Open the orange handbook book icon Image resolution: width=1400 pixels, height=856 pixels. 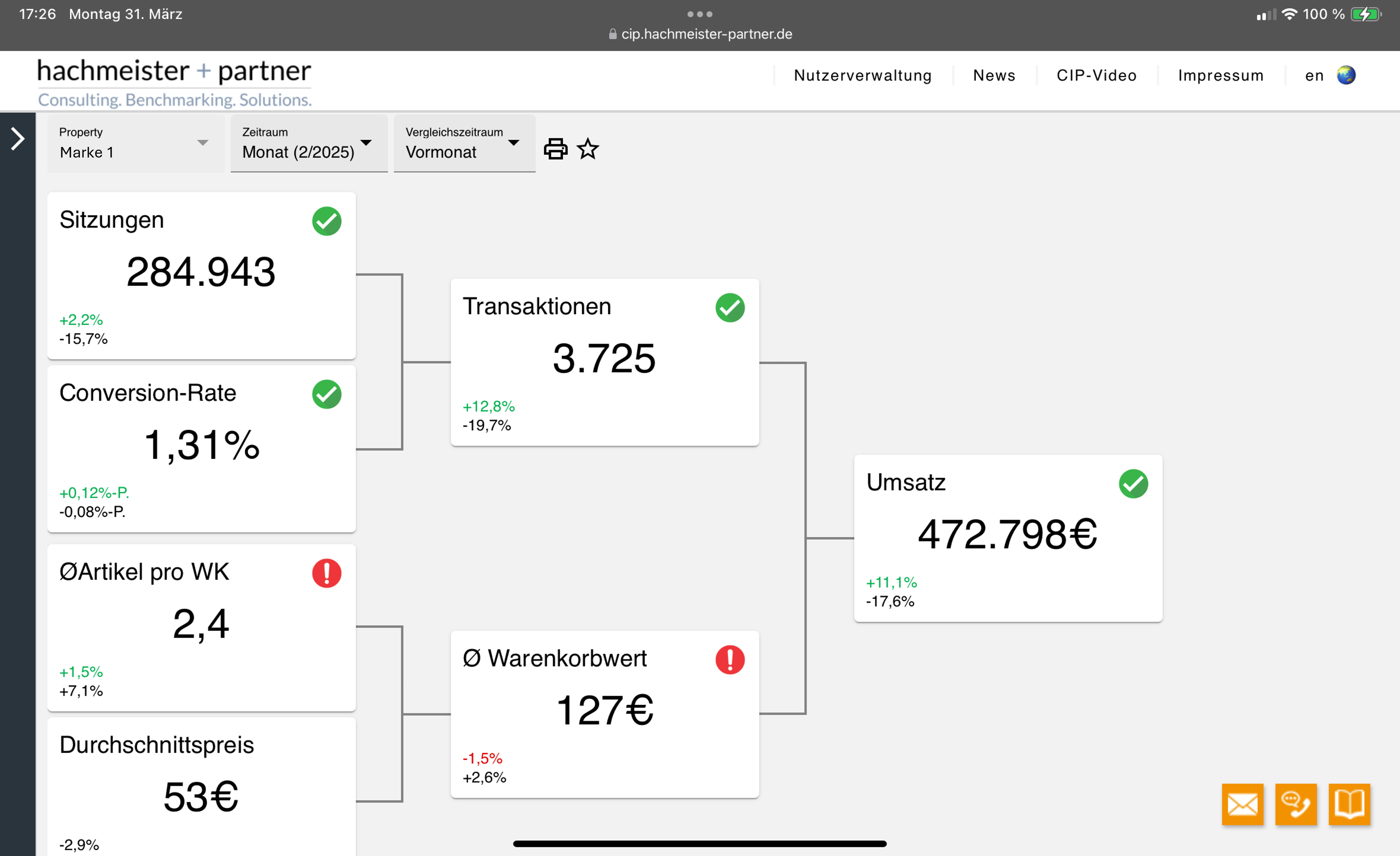(1349, 804)
